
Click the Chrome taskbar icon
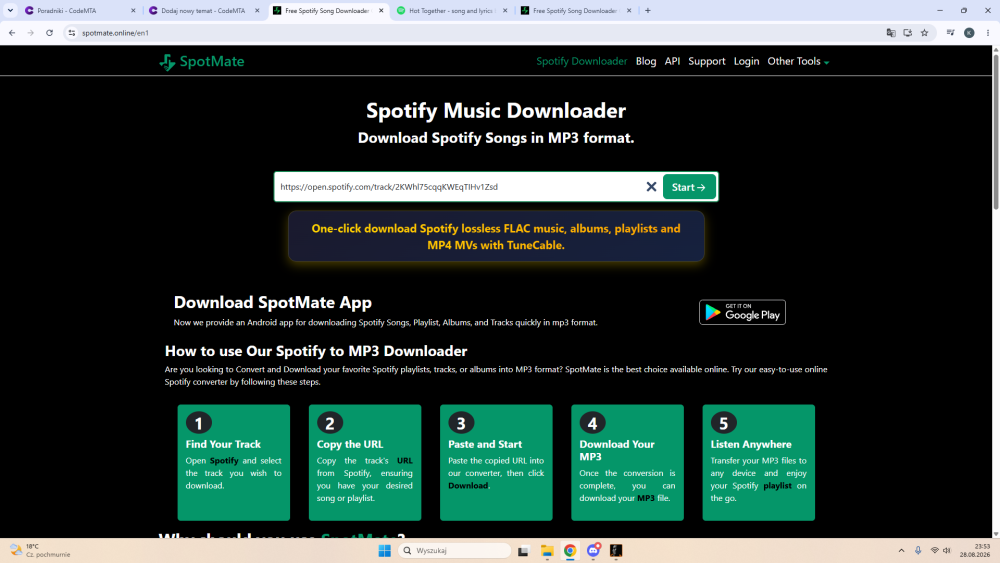[570, 550]
